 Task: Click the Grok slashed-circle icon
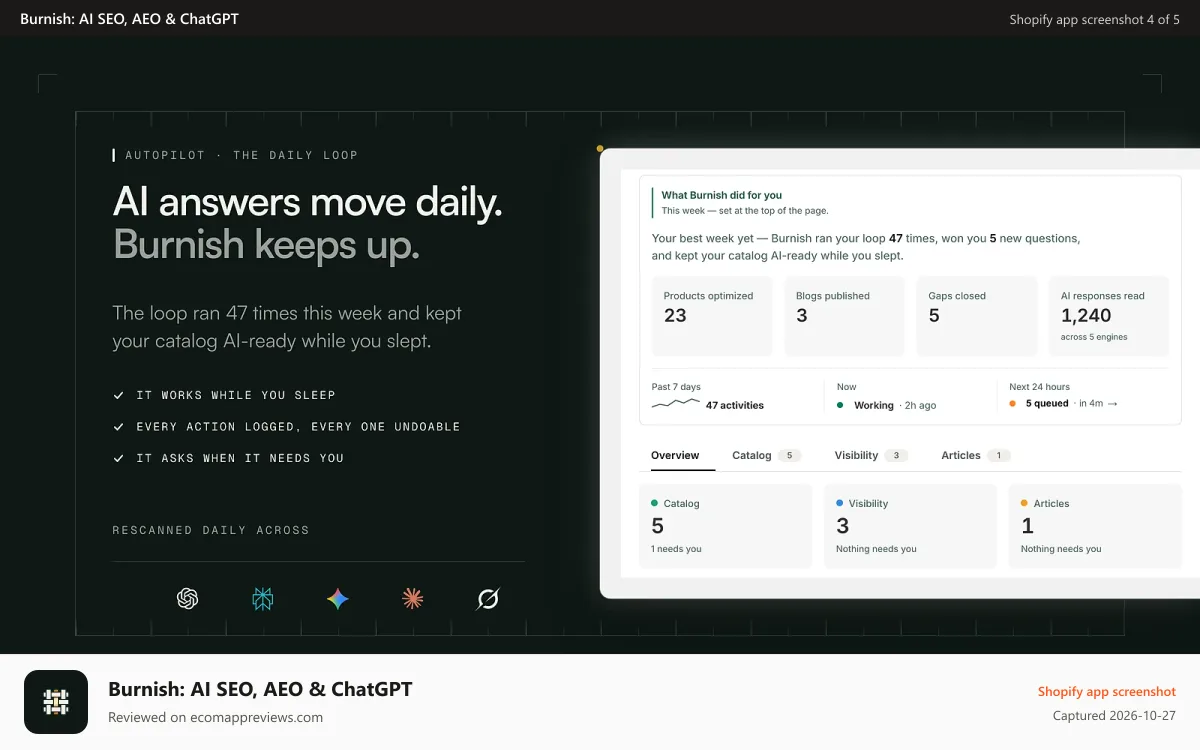[x=488, y=598]
